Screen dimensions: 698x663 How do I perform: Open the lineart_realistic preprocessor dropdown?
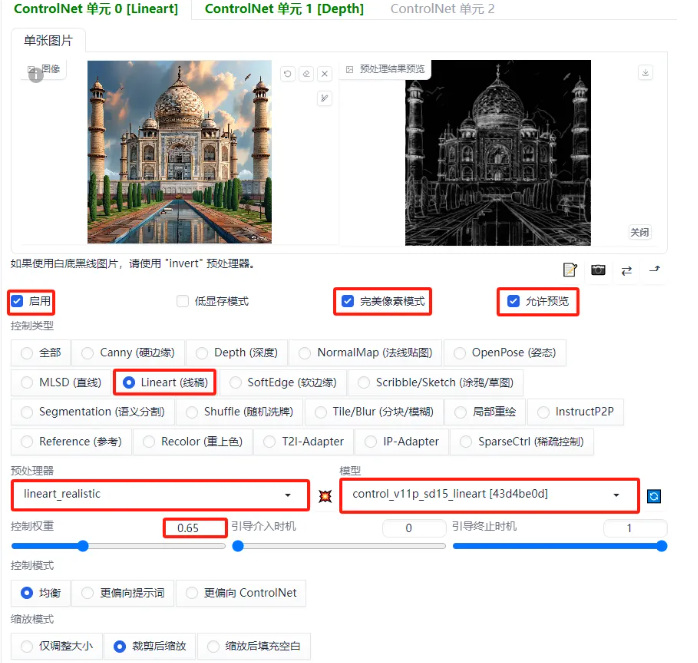click(x=160, y=495)
